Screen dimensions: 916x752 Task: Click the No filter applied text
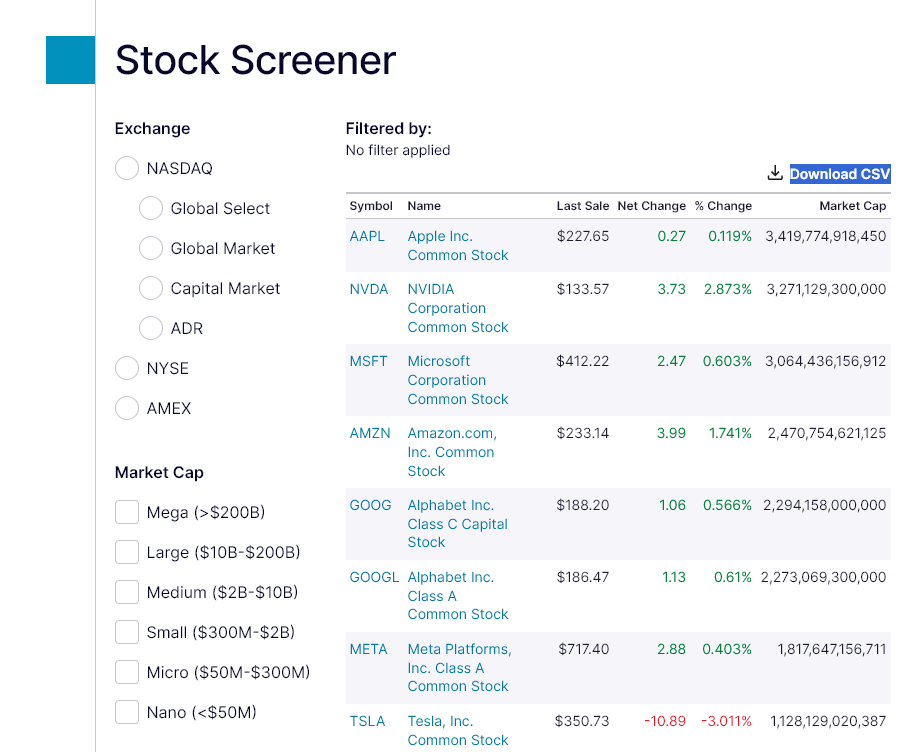point(398,150)
